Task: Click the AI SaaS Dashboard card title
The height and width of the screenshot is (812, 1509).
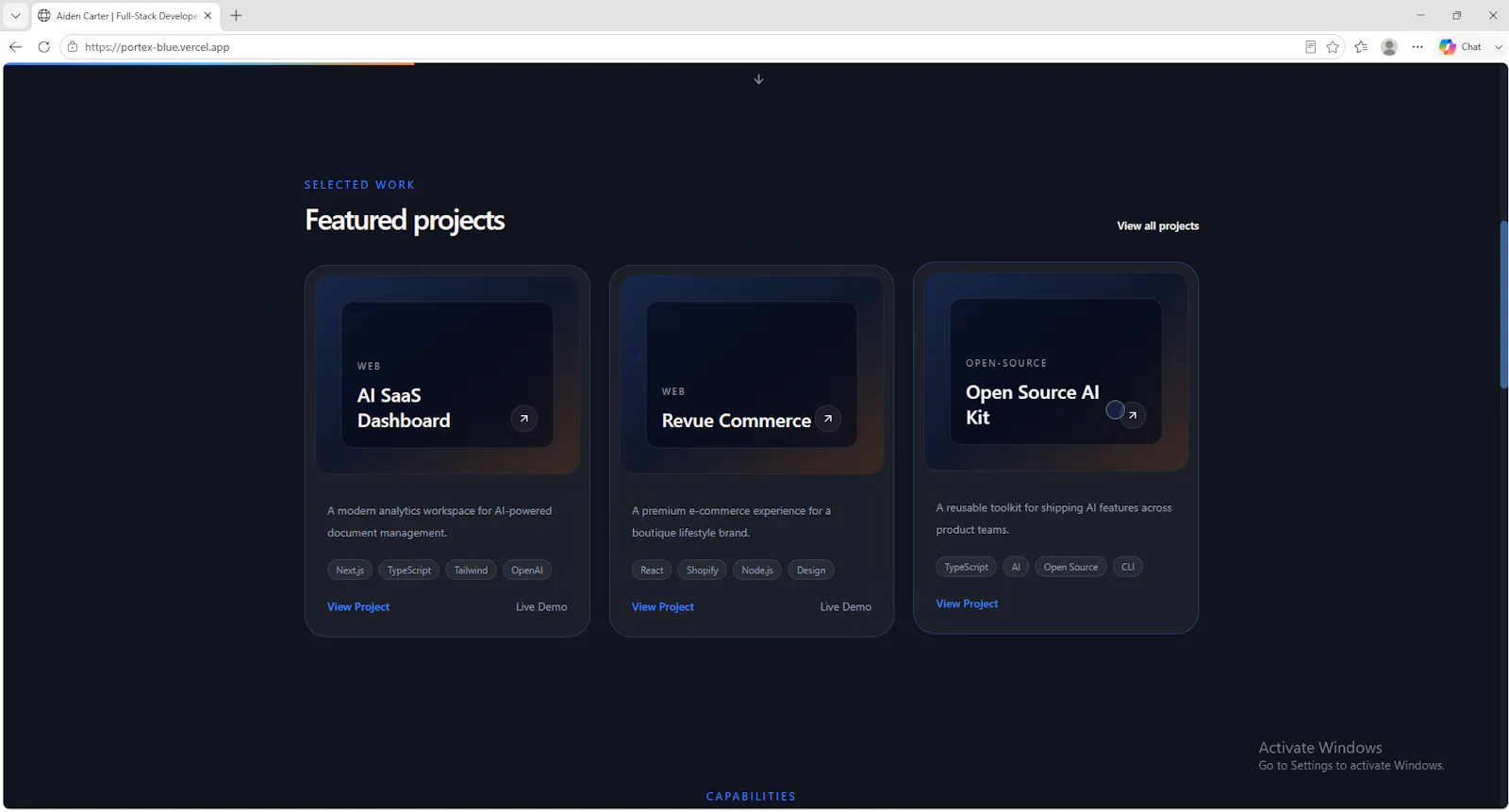Action: 404,408
